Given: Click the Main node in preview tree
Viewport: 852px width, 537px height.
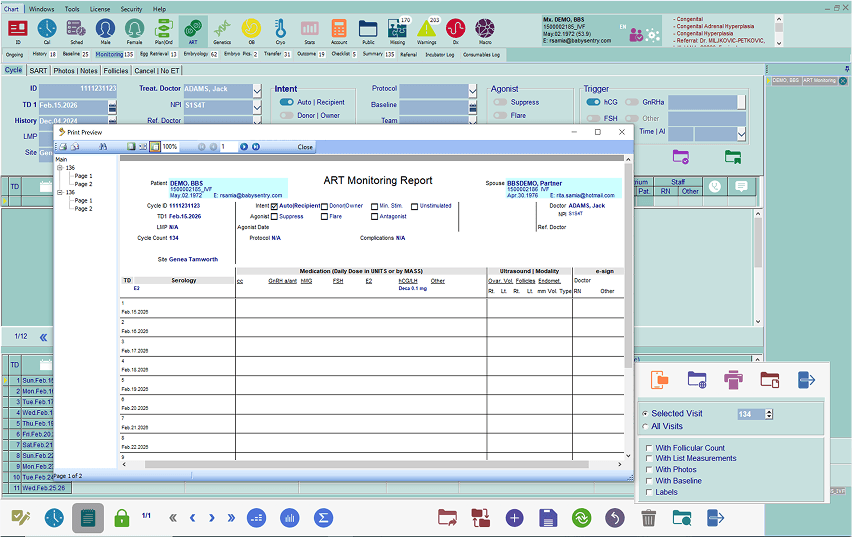Looking at the screenshot, I should click(61, 160).
